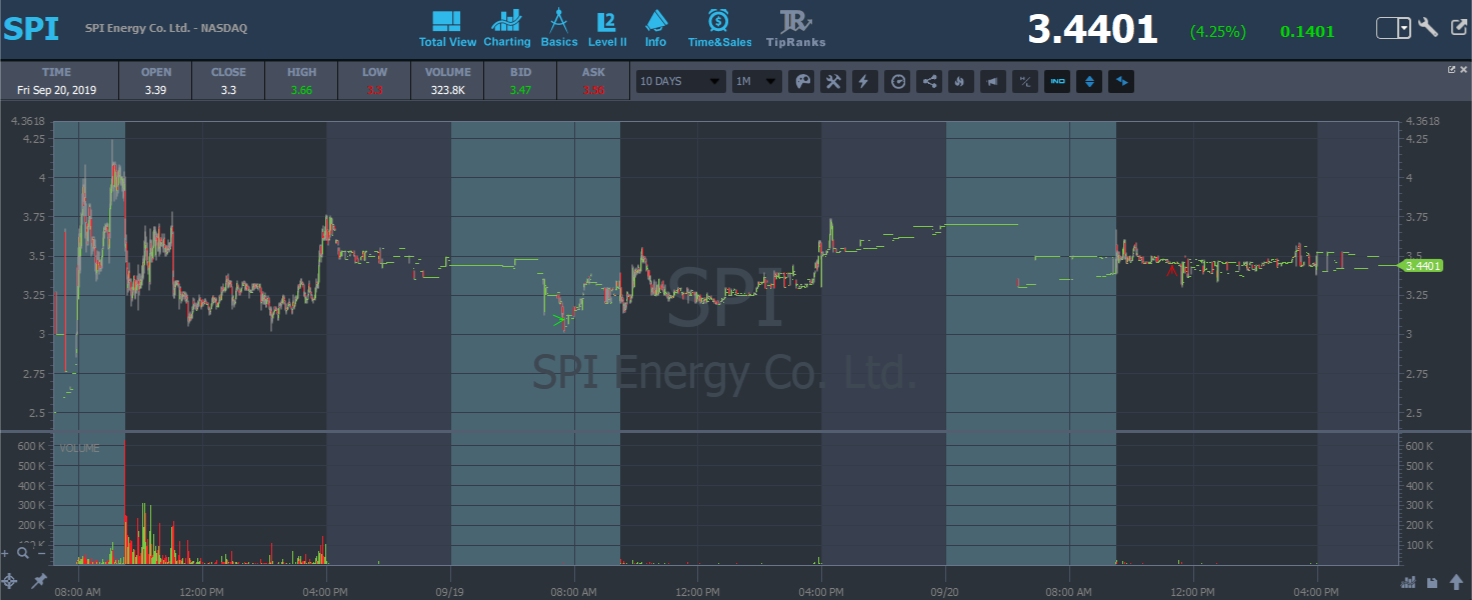Viewport: 1472px width, 600px height.
Task: Open the wrench settings icon in header
Action: pyautogui.click(x=1428, y=28)
